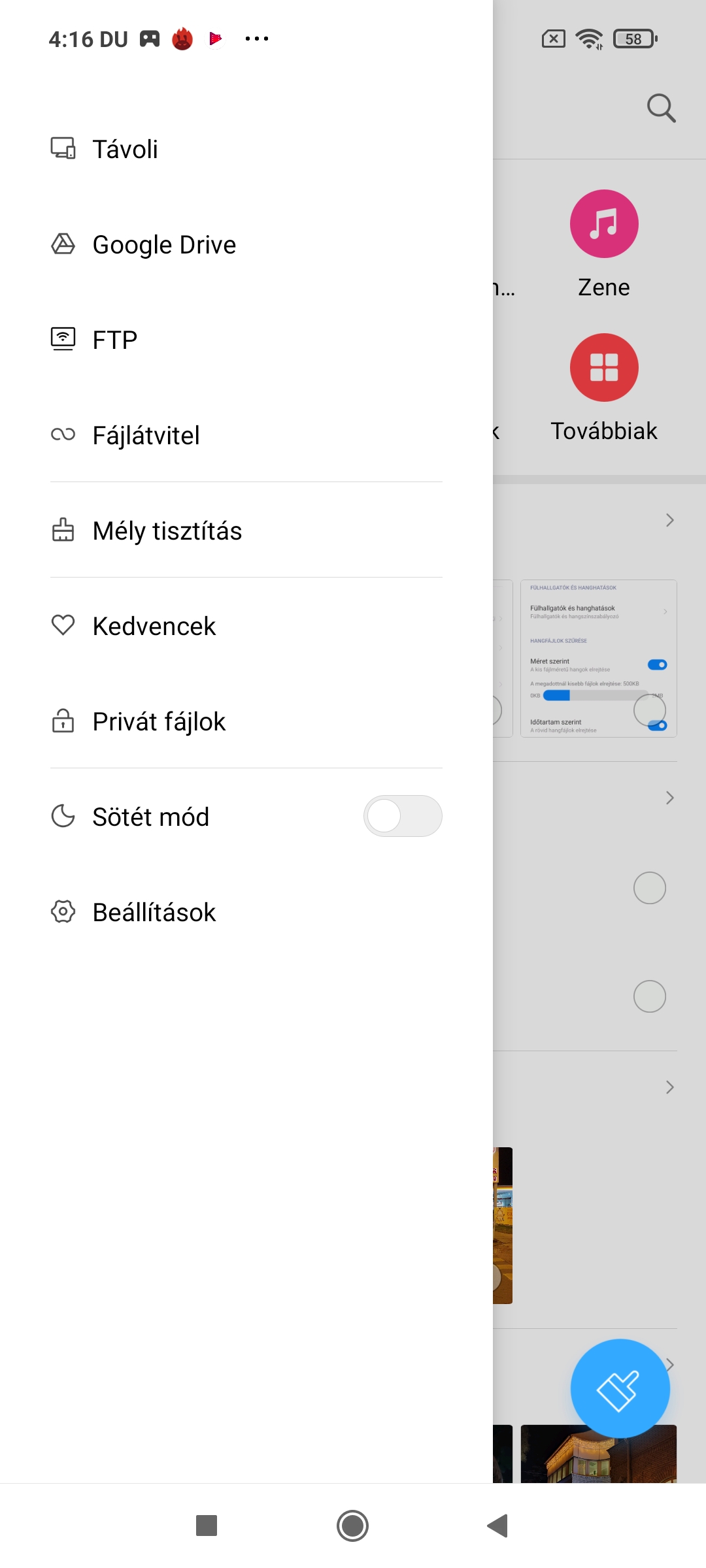Open the Távoli remote entry
The height and width of the screenshot is (1568, 706).
click(246, 149)
